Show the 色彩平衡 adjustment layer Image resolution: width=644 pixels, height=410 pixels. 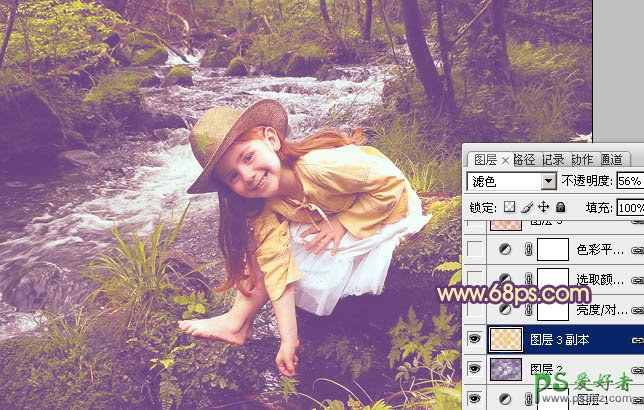474,250
